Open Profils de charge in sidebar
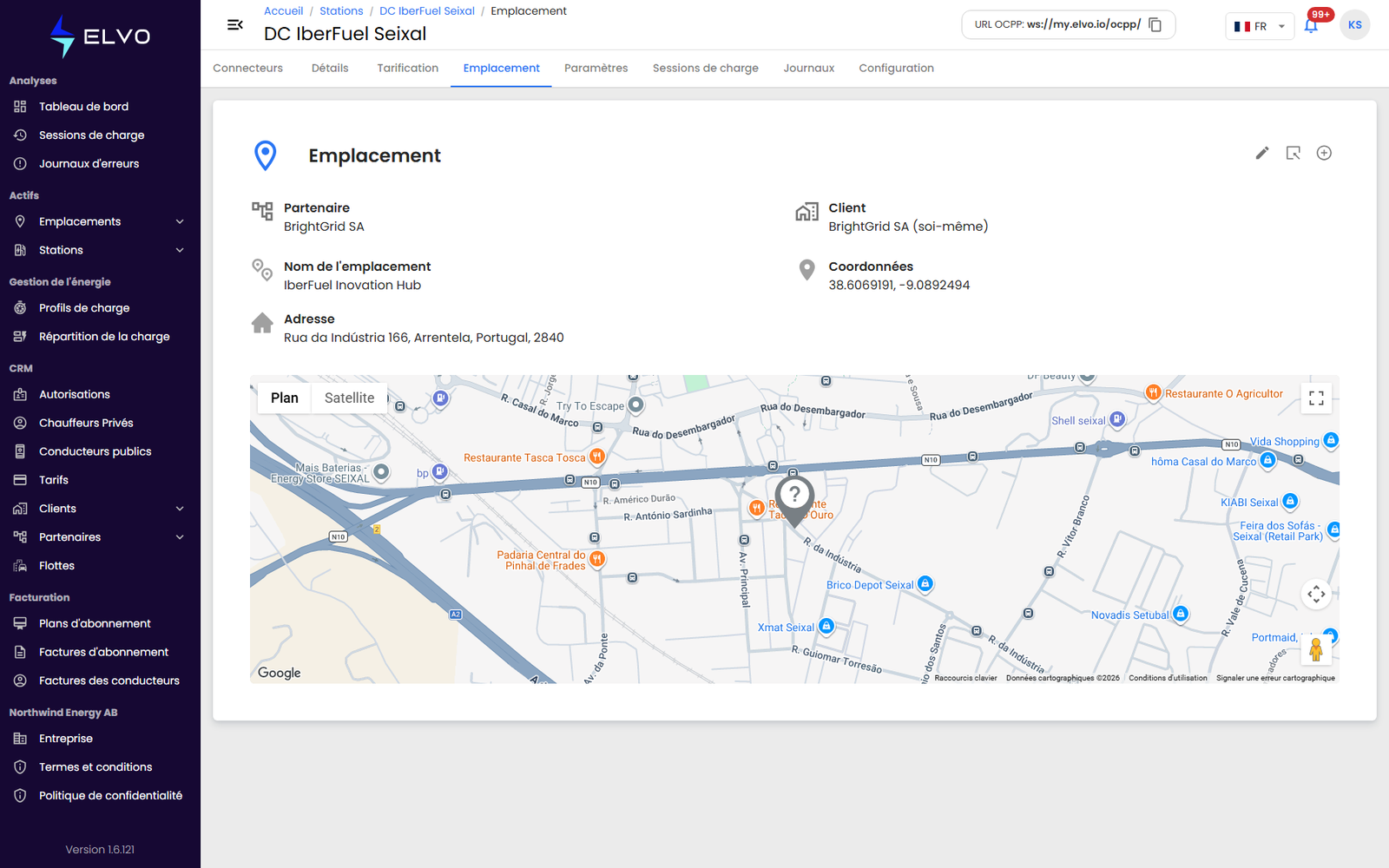 pyautogui.click(x=100, y=308)
